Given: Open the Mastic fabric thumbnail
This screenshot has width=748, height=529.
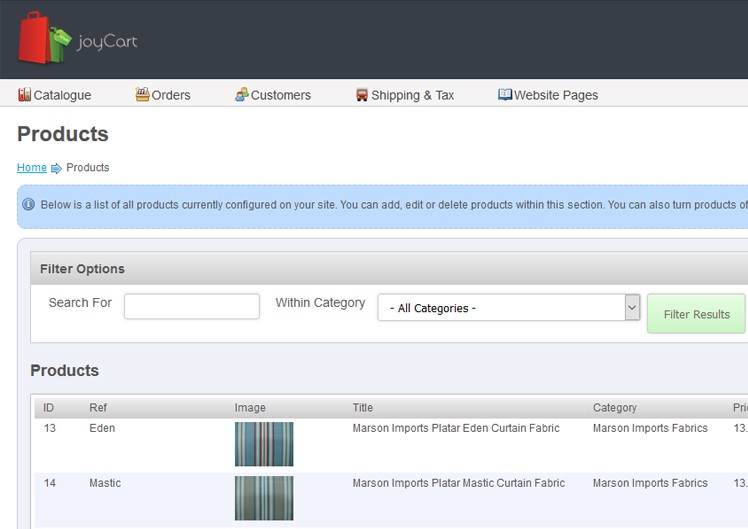Looking at the screenshot, I should click(x=264, y=498).
